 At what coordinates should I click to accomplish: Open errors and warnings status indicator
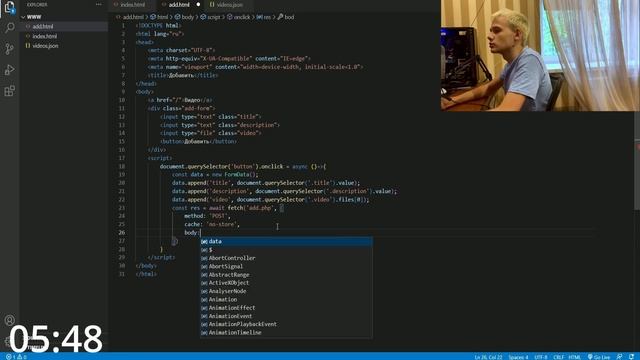coord(16,357)
